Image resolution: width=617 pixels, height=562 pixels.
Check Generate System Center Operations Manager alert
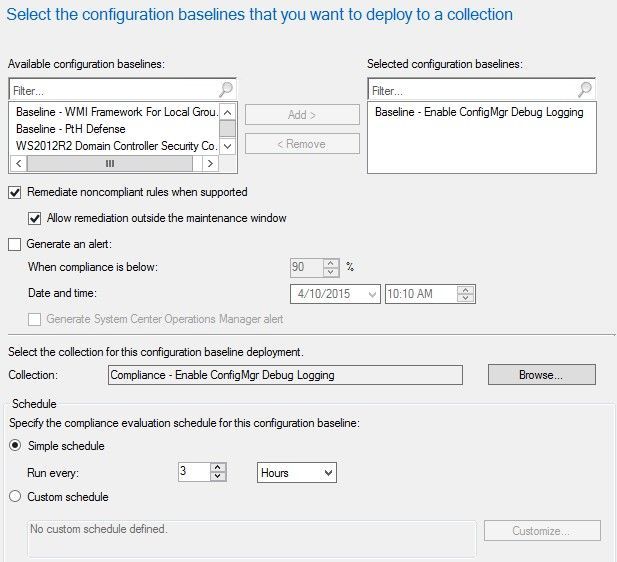(35, 319)
